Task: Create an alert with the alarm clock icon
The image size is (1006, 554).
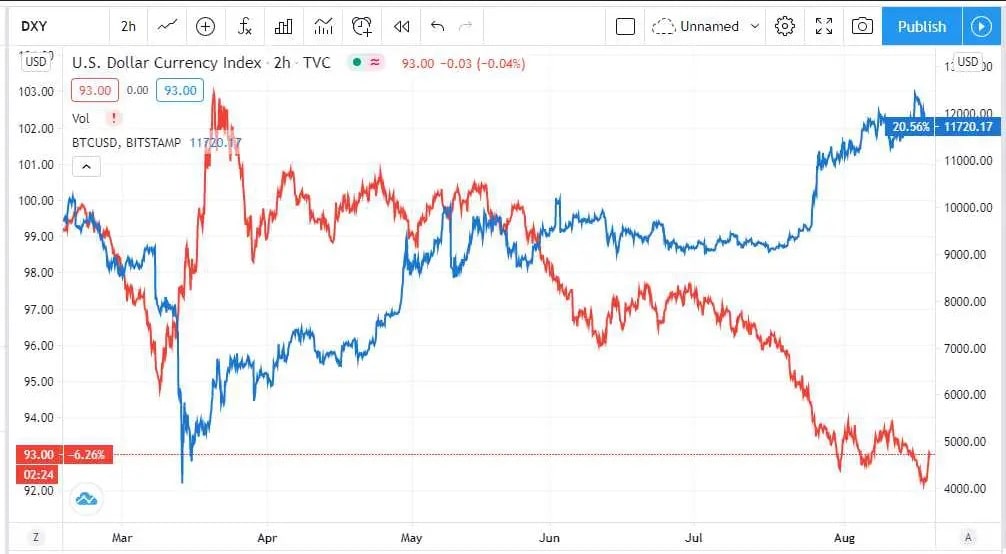Action: point(362,26)
